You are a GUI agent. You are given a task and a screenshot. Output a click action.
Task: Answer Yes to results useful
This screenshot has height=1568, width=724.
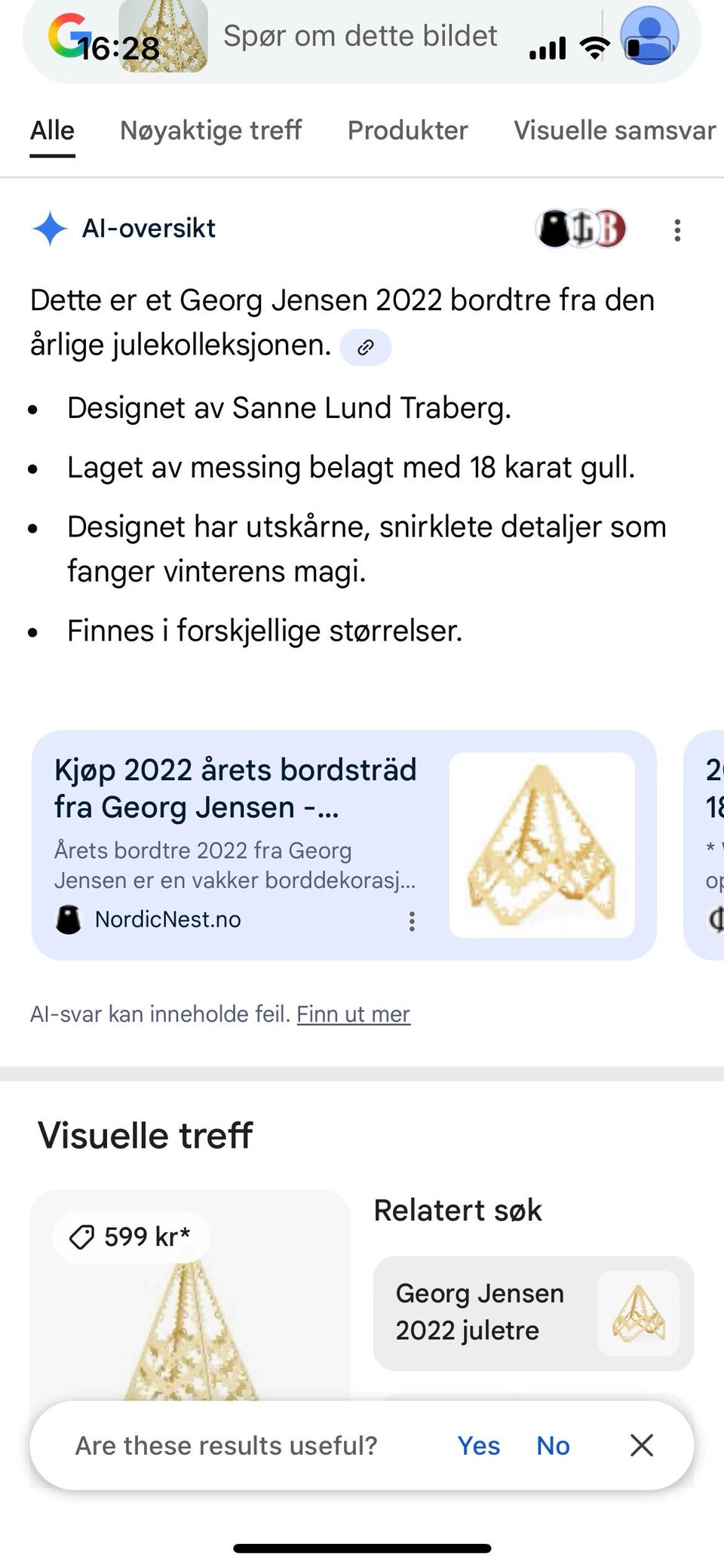[478, 1446]
